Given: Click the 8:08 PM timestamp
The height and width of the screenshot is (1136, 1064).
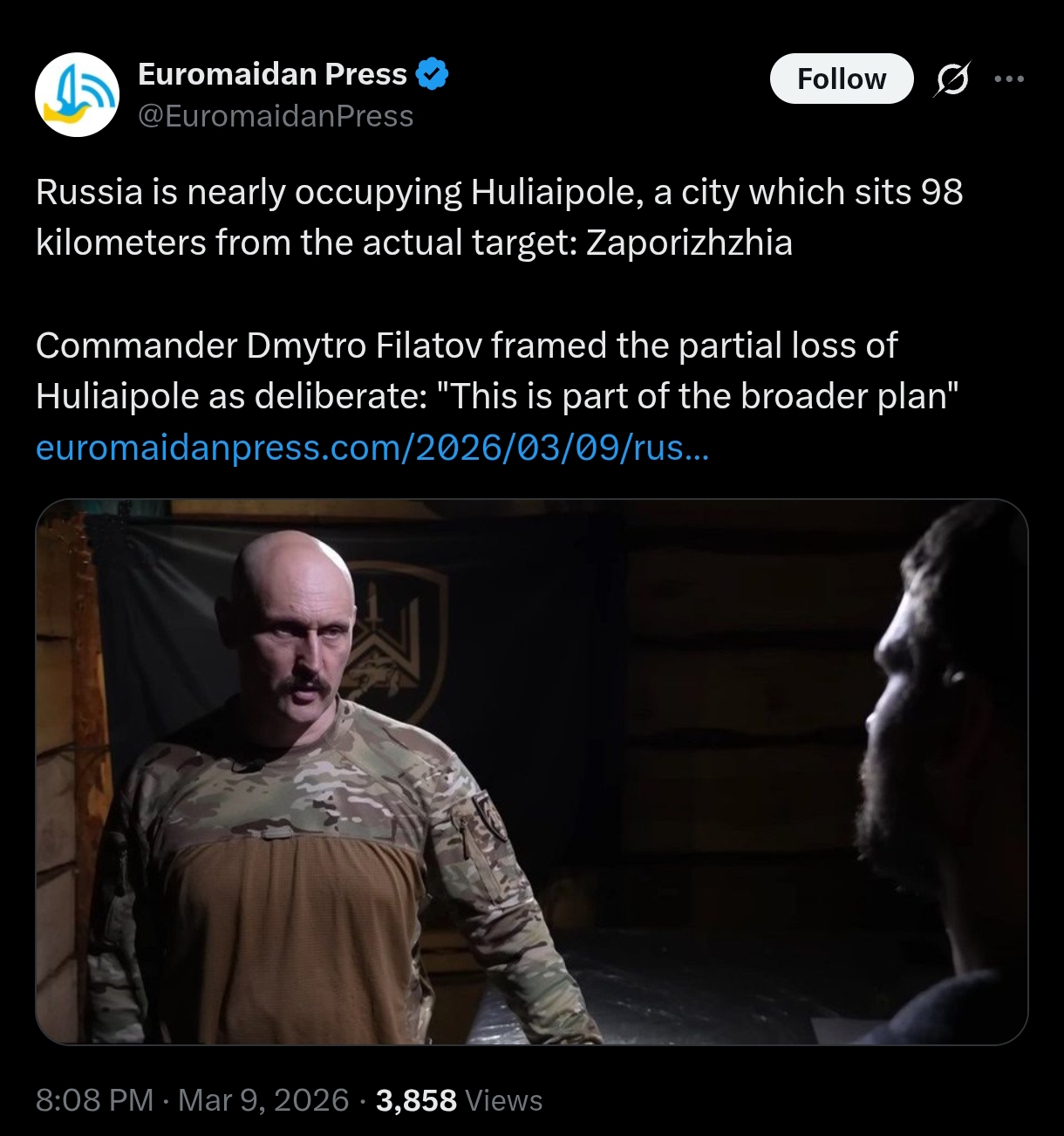Looking at the screenshot, I should [x=94, y=1100].
